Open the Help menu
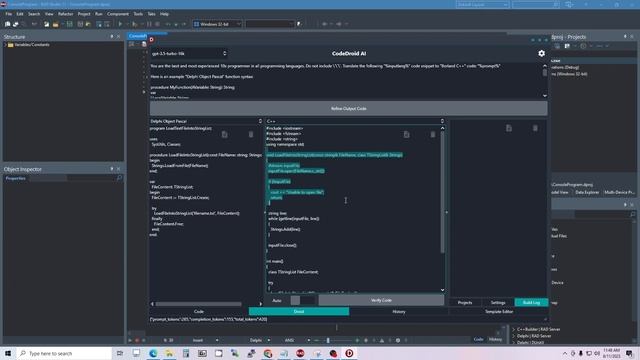 click(164, 14)
